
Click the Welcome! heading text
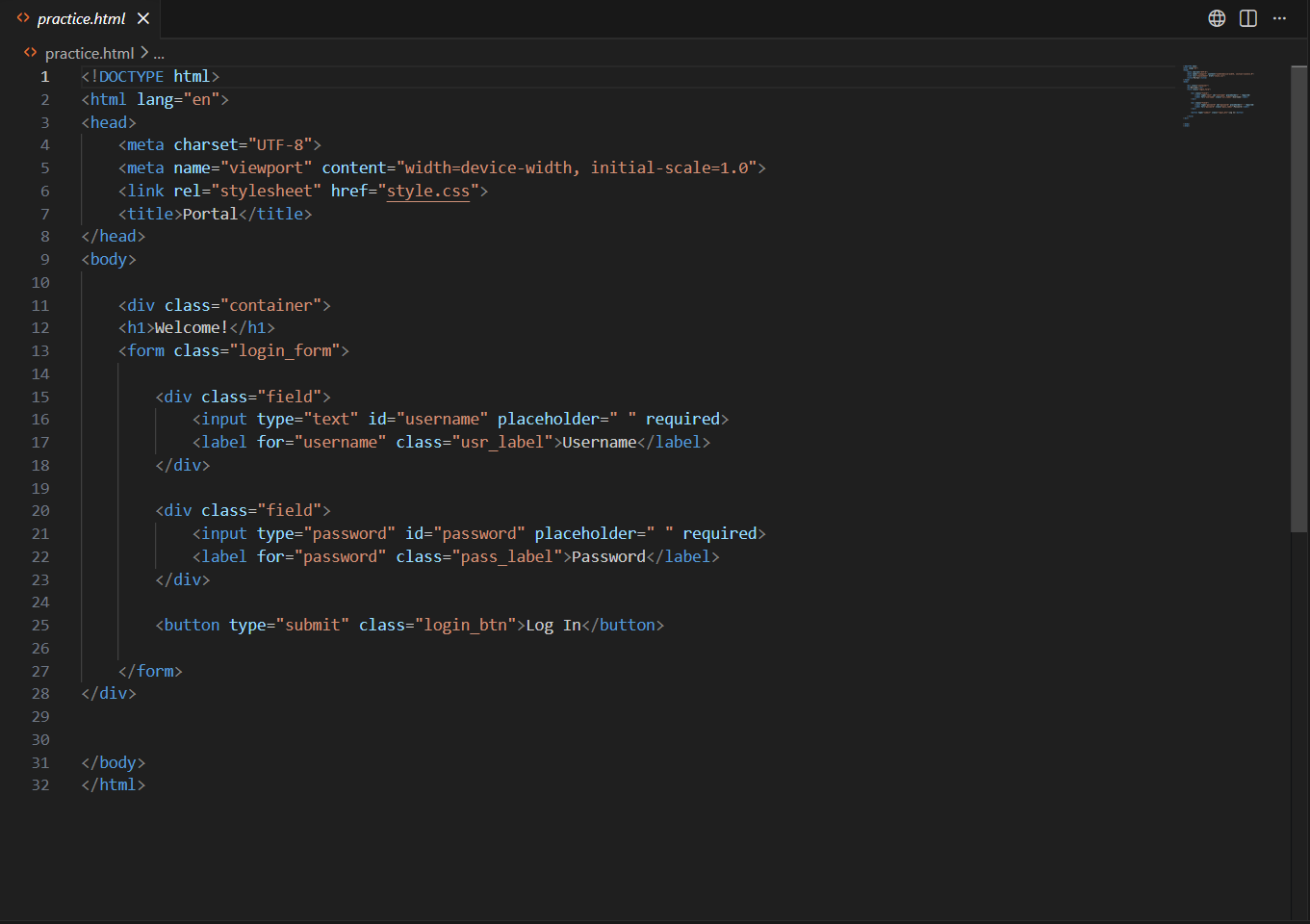pyautogui.click(x=192, y=327)
